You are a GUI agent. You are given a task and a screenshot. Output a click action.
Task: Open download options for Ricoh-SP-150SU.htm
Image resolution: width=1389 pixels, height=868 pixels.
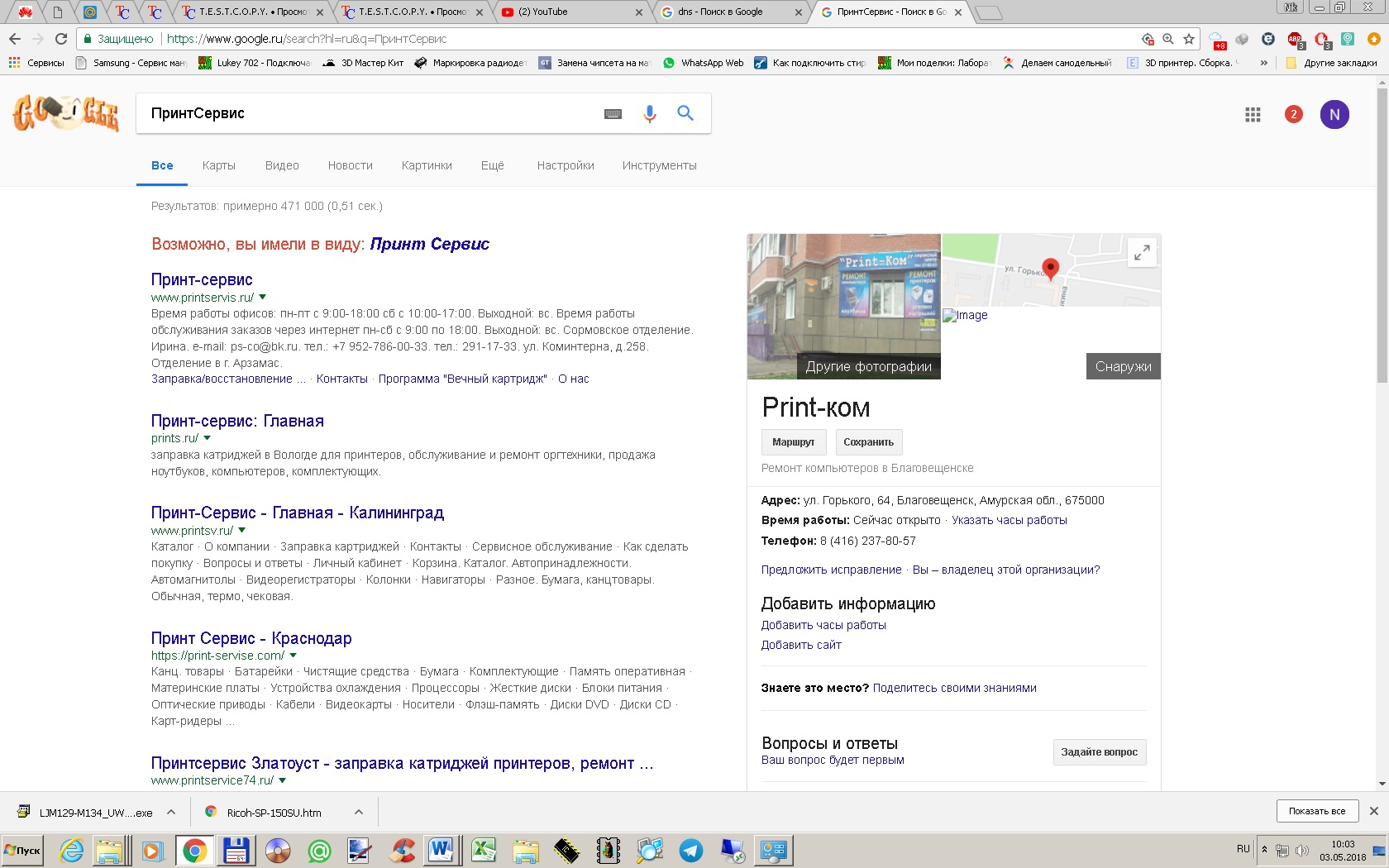359,813
